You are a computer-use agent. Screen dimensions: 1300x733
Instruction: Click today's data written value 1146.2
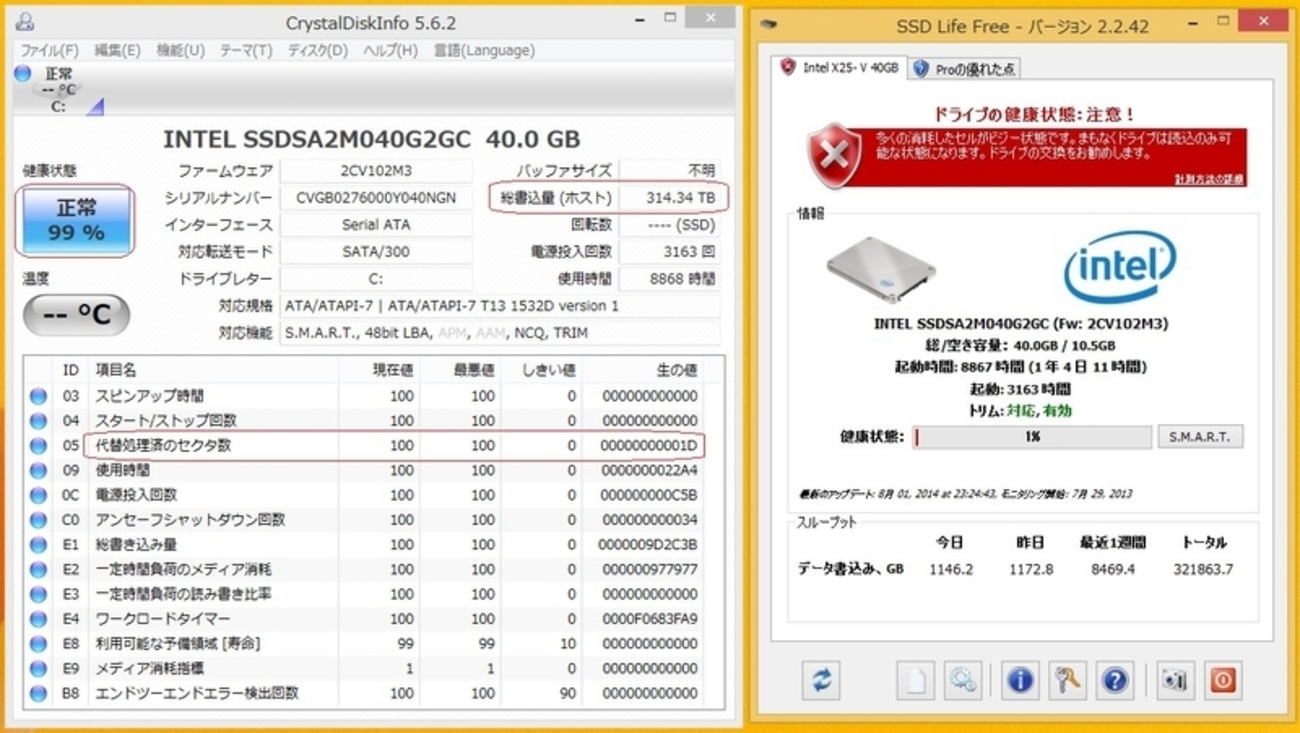coord(949,569)
